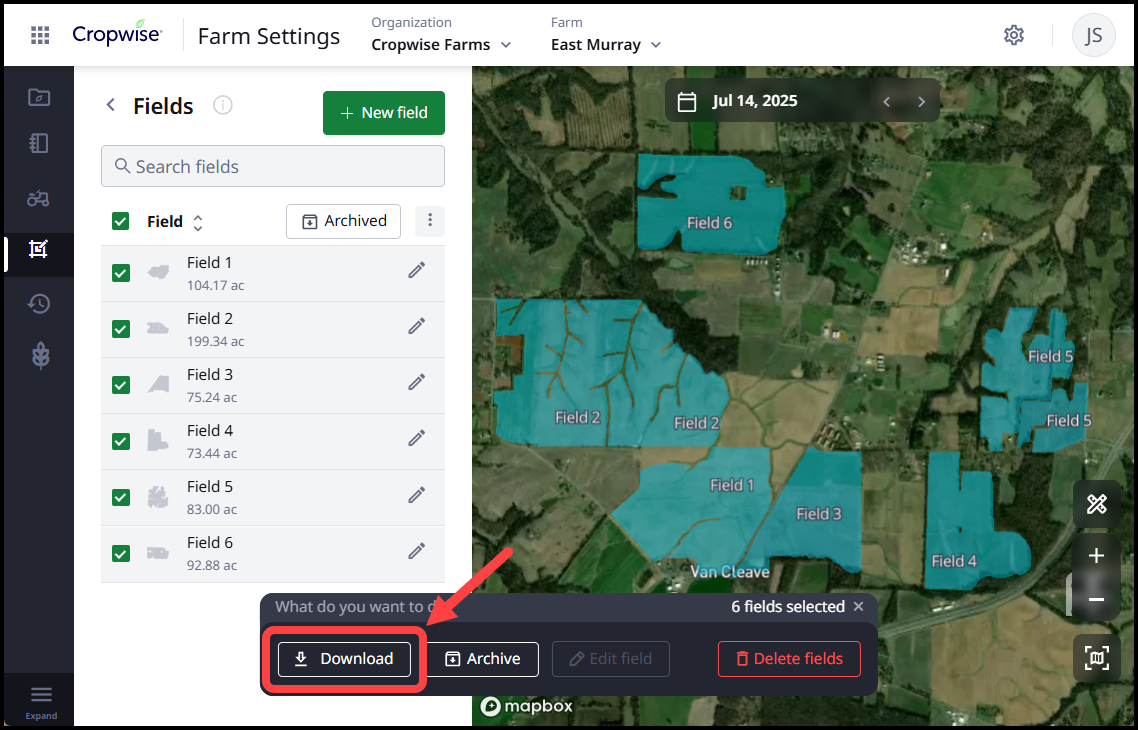Expand the left sidebar menu
Image resolution: width=1138 pixels, height=730 pixels.
(40, 699)
